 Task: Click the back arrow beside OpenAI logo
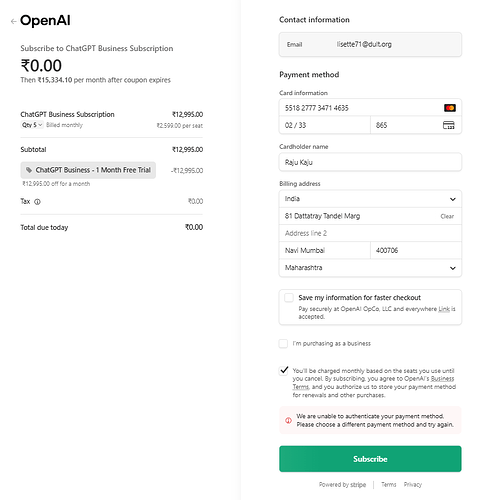click(x=13, y=22)
